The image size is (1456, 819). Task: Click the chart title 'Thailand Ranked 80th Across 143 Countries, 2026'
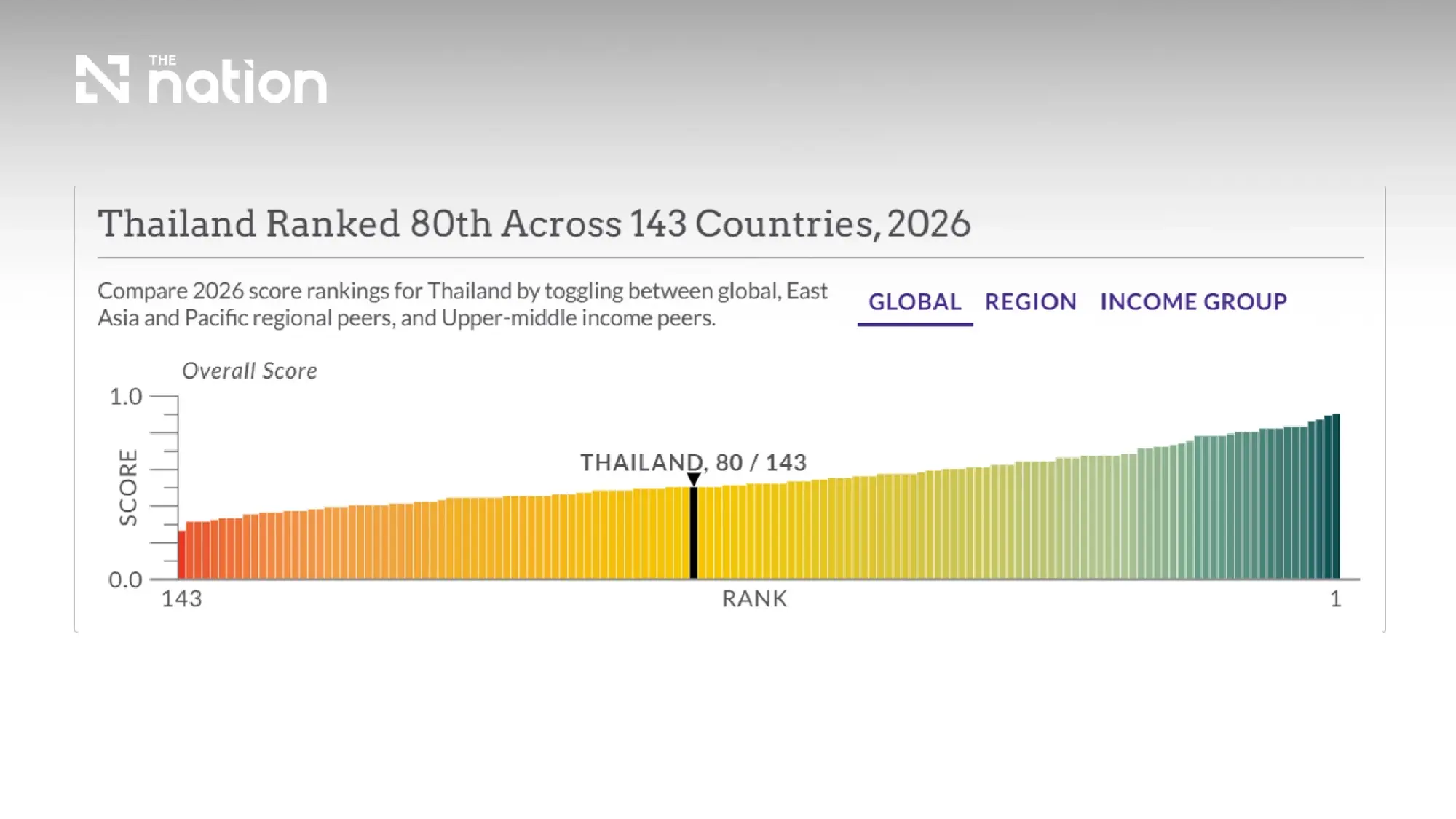pyautogui.click(x=534, y=223)
